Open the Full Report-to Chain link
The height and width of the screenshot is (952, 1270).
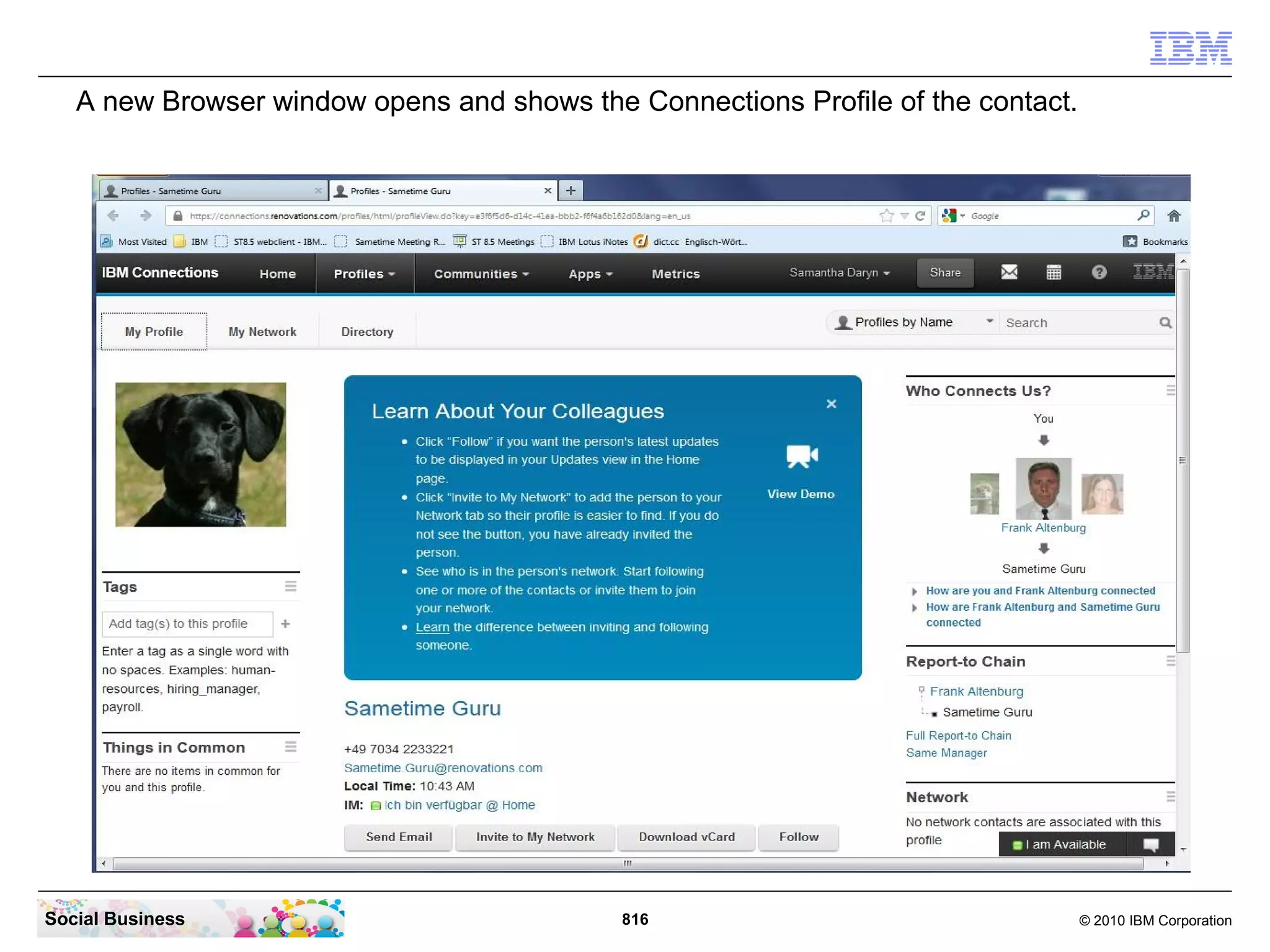pyautogui.click(x=958, y=736)
